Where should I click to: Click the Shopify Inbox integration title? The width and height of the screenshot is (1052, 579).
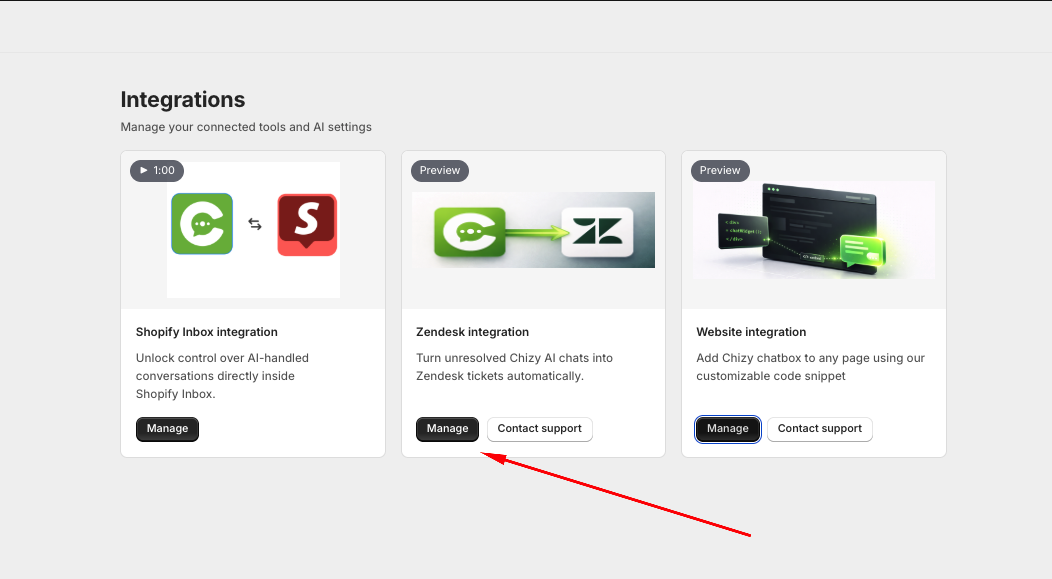click(207, 332)
